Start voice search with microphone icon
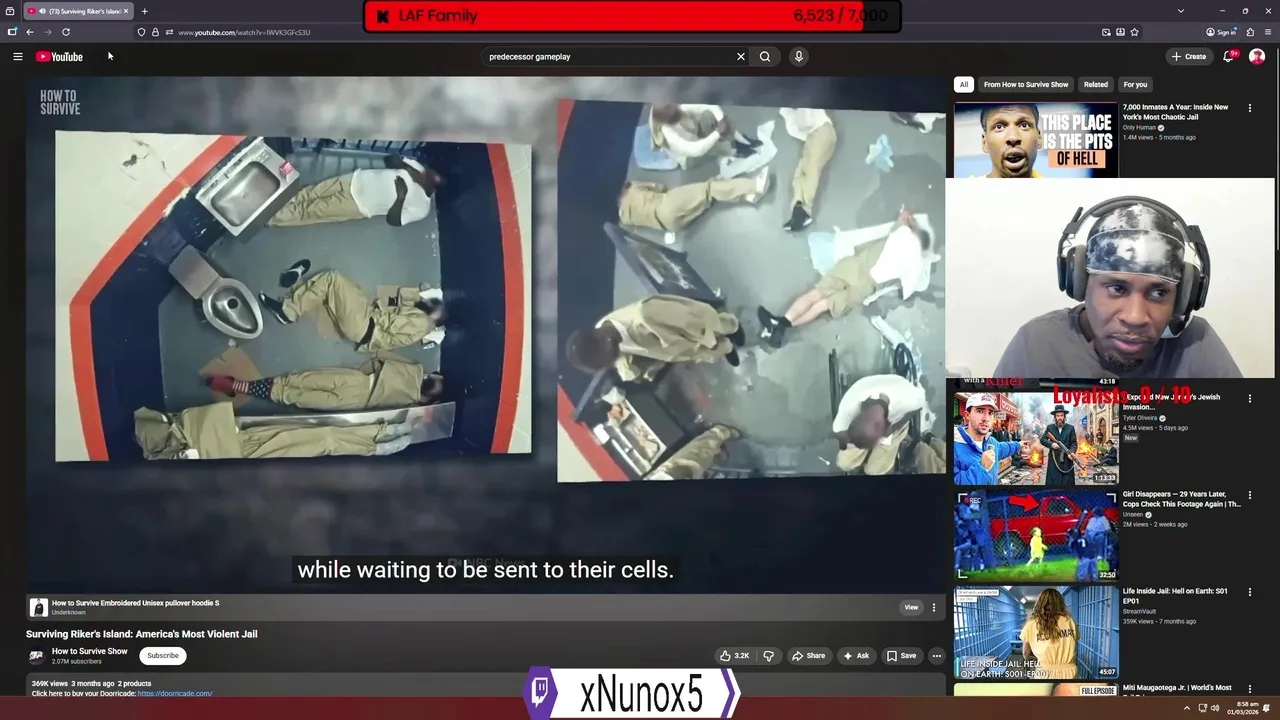The height and width of the screenshot is (720, 1280). tap(798, 57)
